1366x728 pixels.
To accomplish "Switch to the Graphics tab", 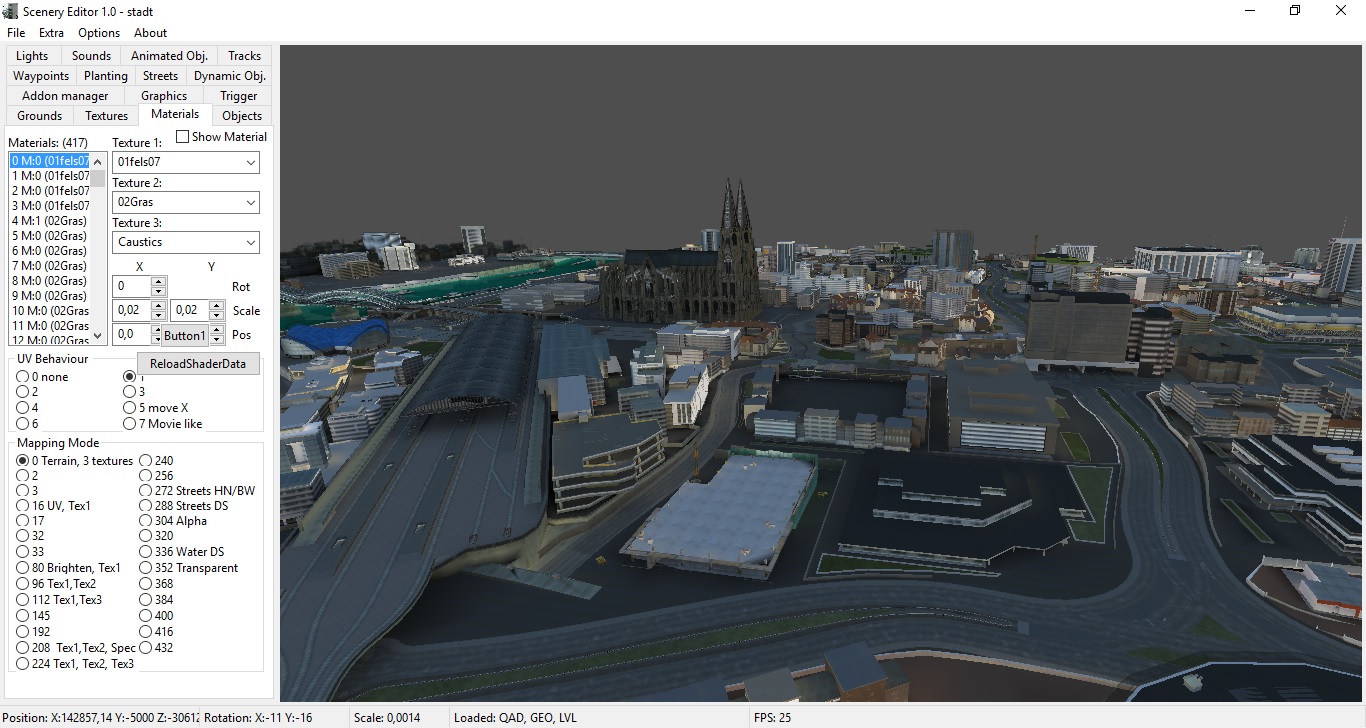I will (164, 96).
